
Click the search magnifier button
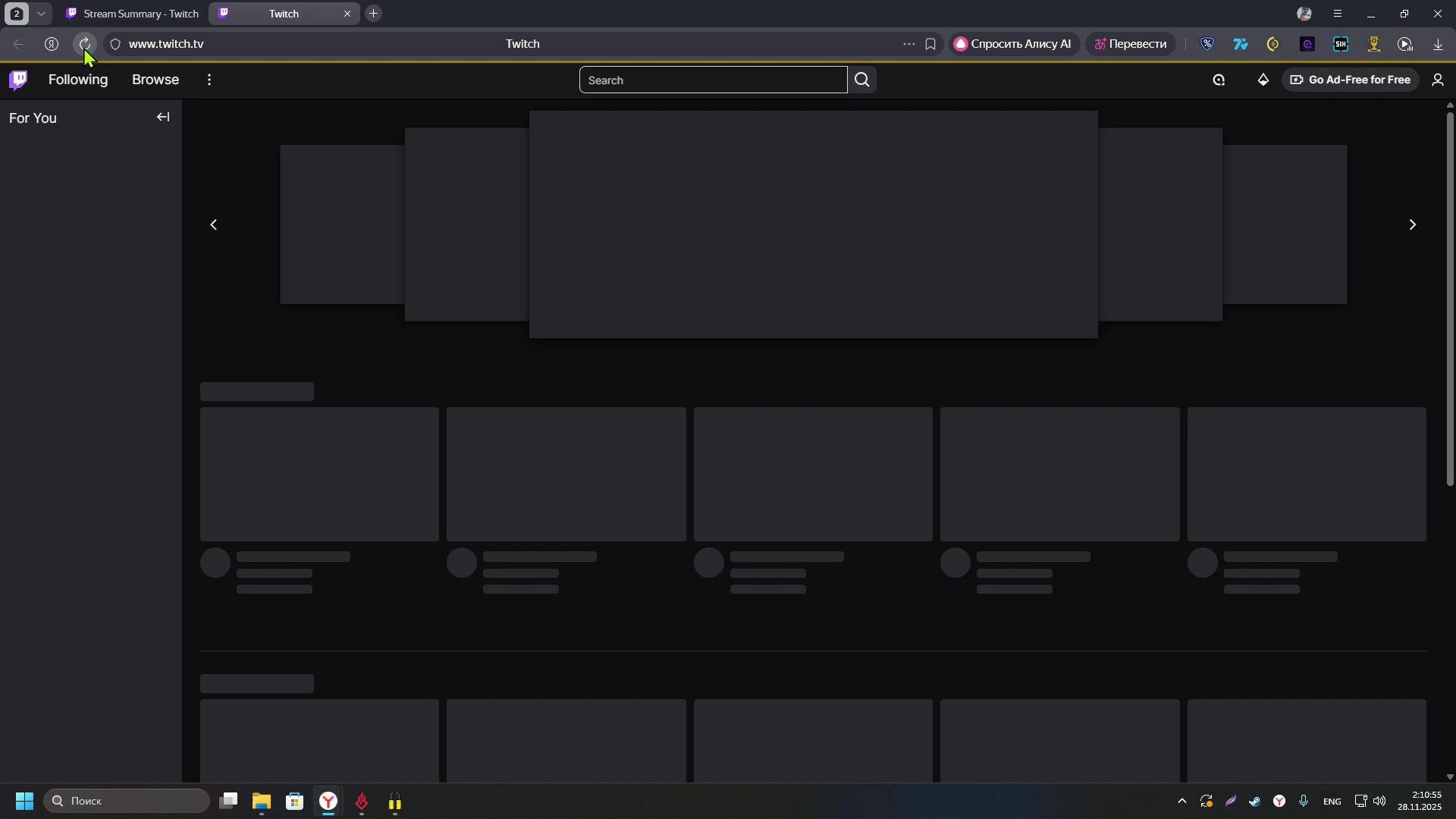click(862, 80)
